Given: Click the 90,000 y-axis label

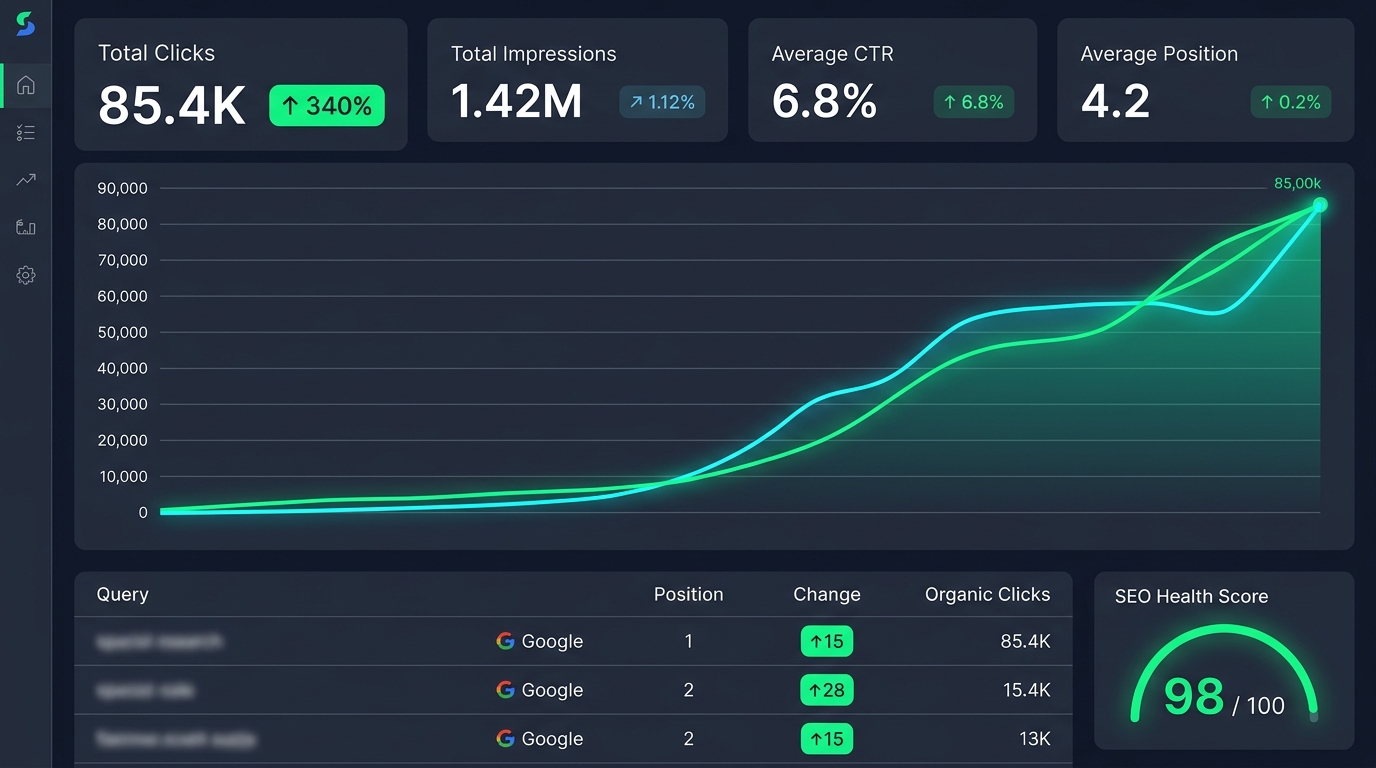Looking at the screenshot, I should tap(123, 188).
